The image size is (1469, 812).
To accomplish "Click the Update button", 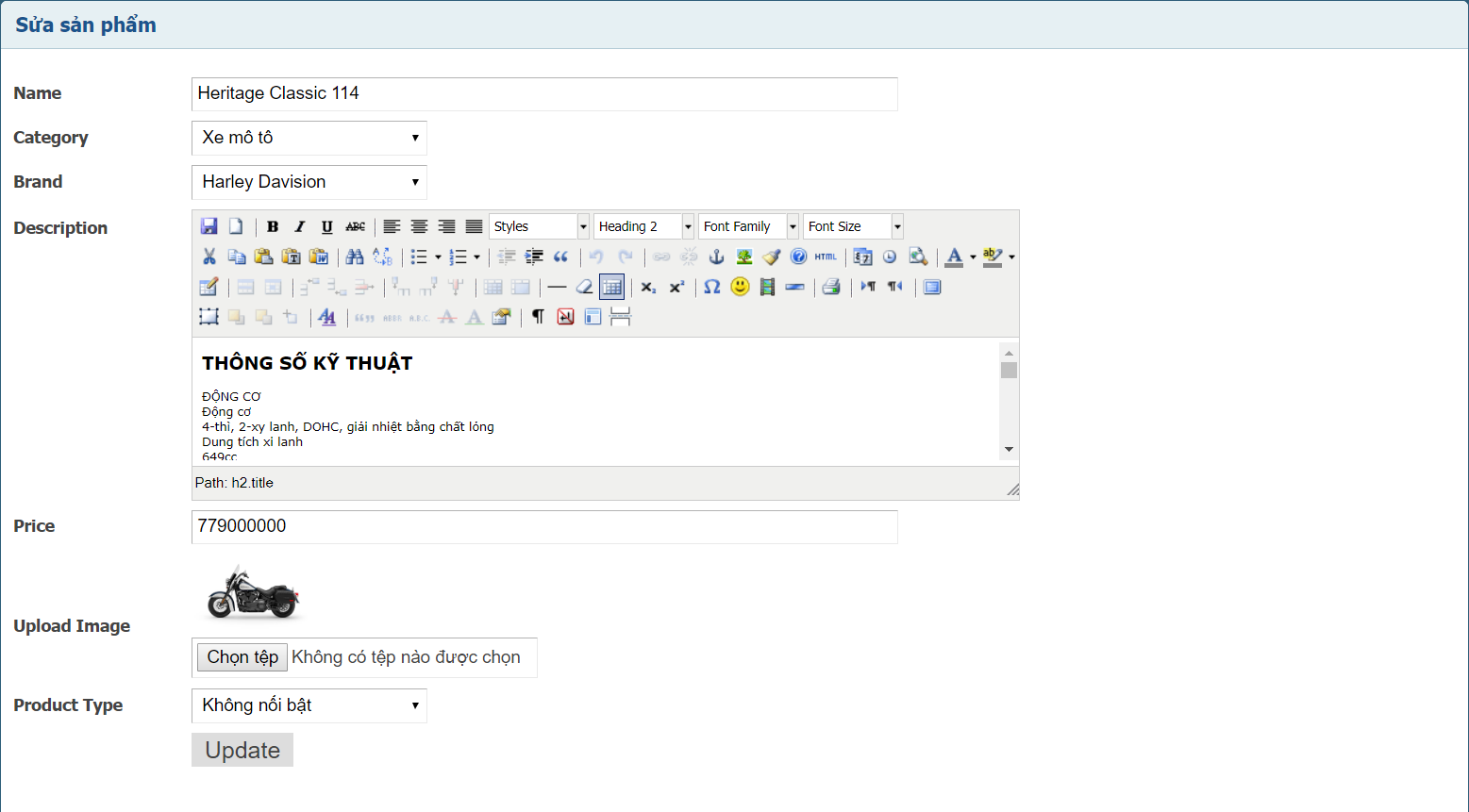I will coord(242,750).
